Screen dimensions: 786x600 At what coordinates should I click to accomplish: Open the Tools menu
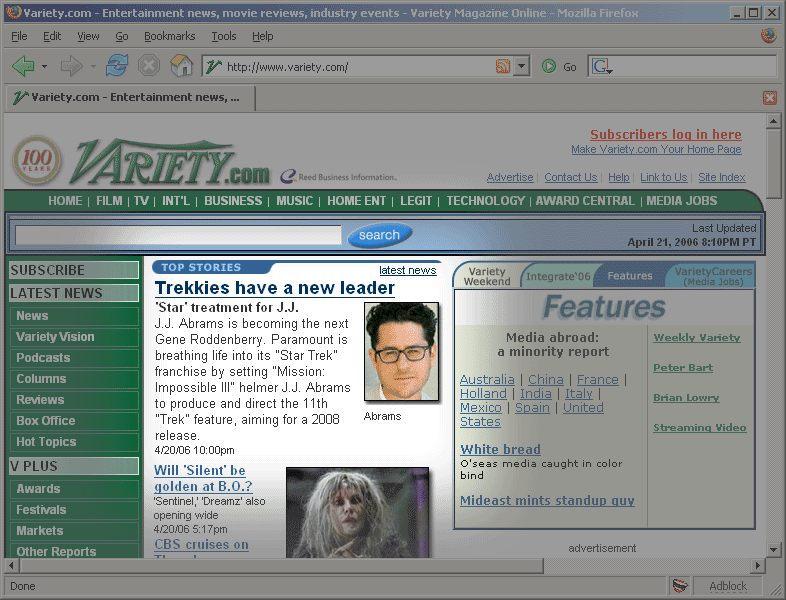(x=223, y=36)
